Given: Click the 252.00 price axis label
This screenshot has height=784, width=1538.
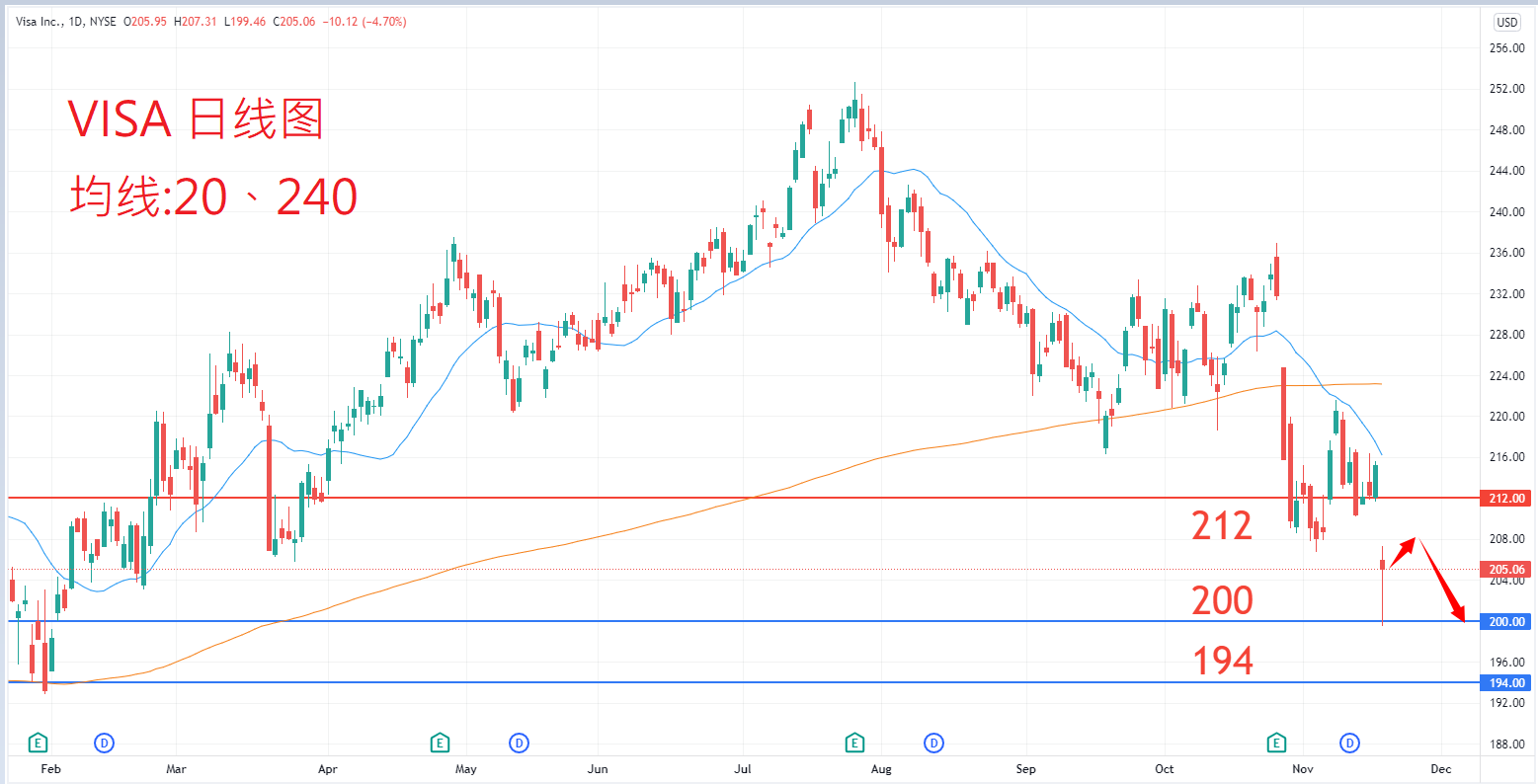Looking at the screenshot, I should (x=1507, y=89).
